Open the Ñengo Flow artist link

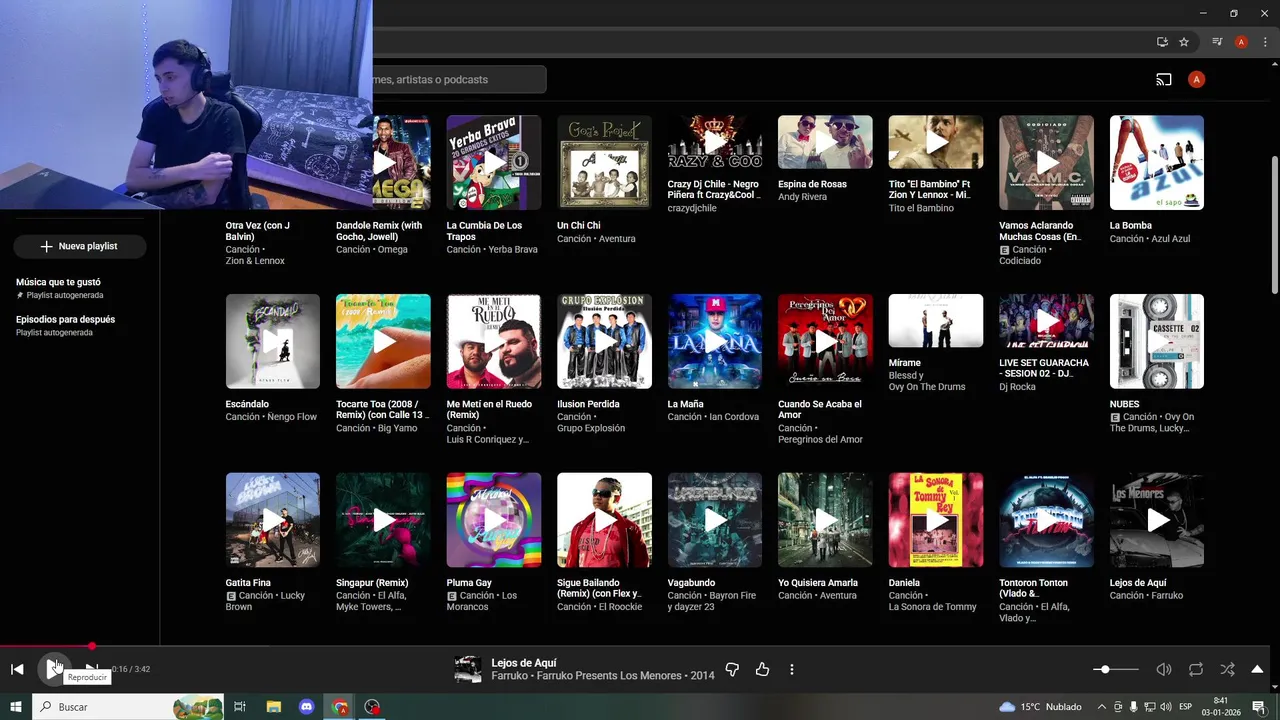tap(292, 417)
